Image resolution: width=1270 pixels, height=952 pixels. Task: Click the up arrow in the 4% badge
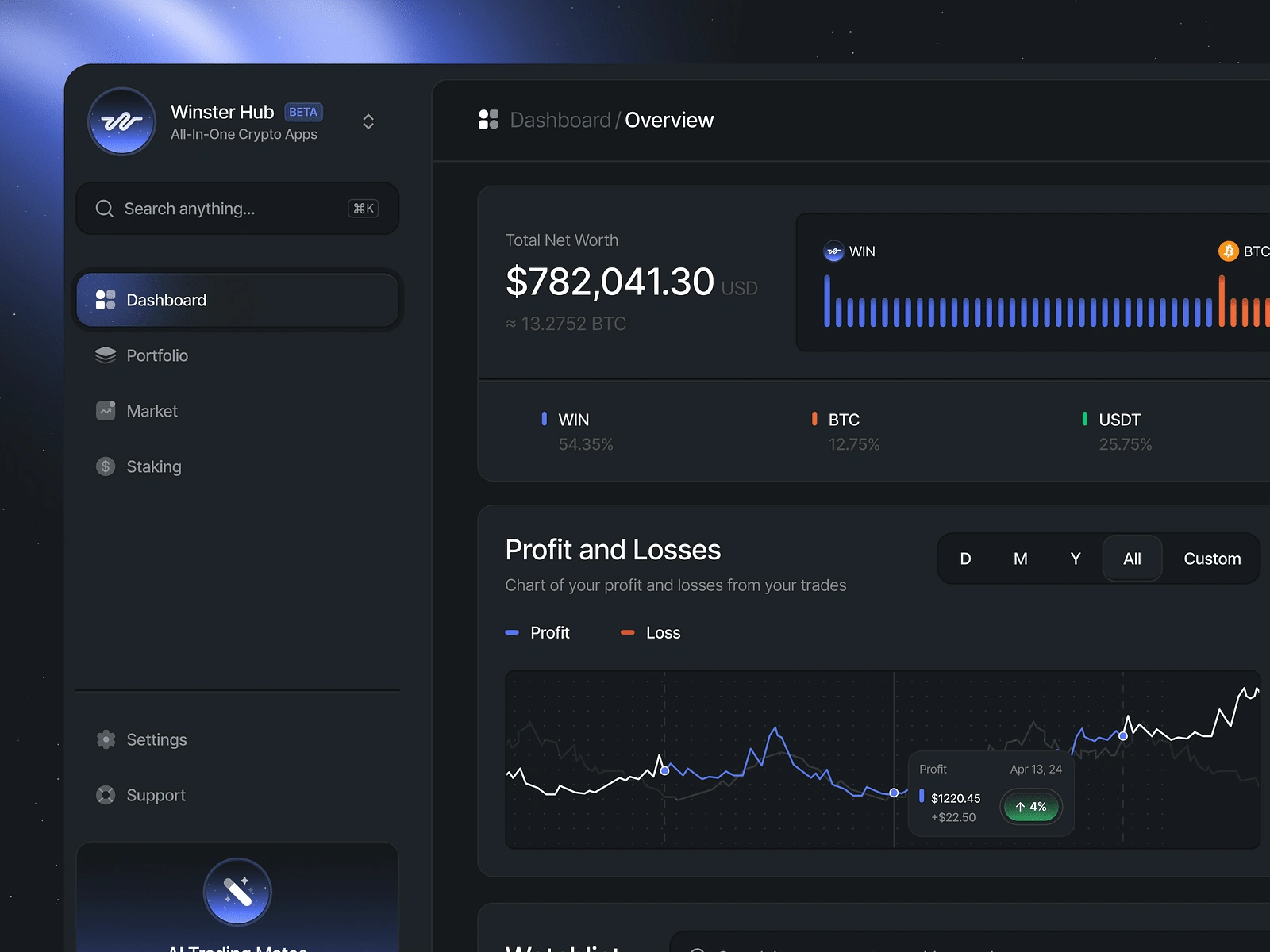[x=1020, y=807]
